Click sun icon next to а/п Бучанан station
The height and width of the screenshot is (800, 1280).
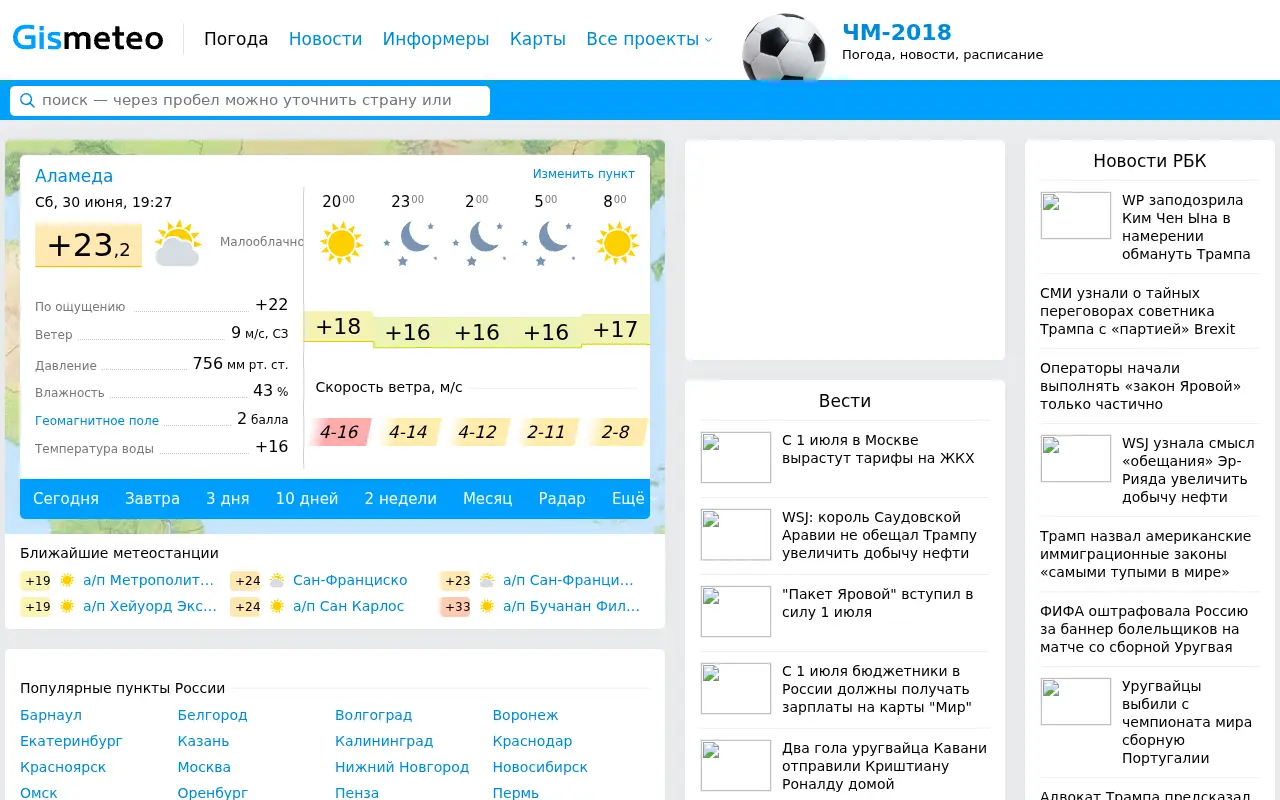(x=487, y=606)
